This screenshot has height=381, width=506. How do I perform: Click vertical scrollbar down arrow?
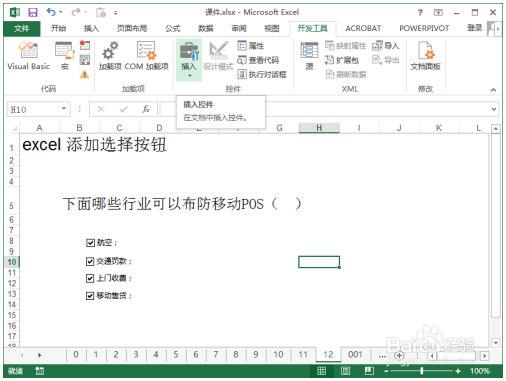pyautogui.click(x=496, y=342)
